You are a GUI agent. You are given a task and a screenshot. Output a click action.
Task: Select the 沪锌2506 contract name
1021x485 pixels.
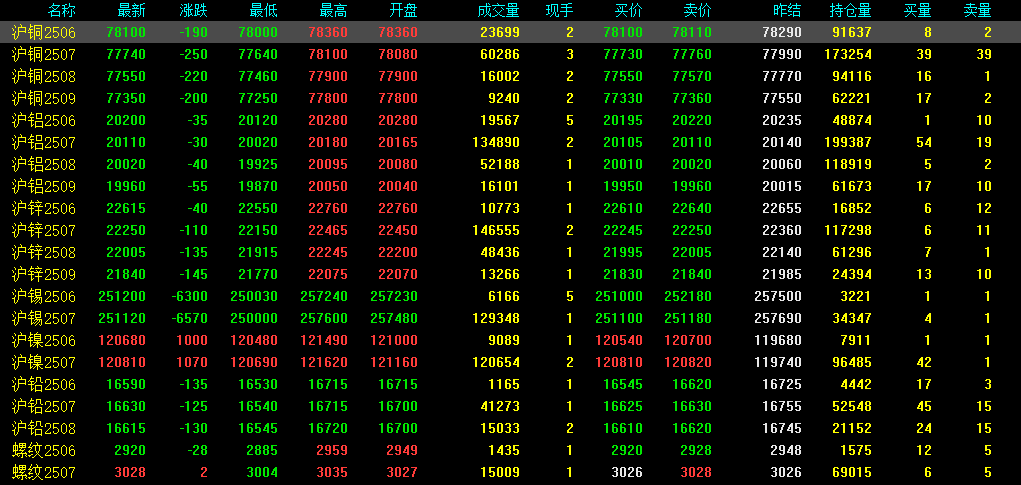click(44, 208)
